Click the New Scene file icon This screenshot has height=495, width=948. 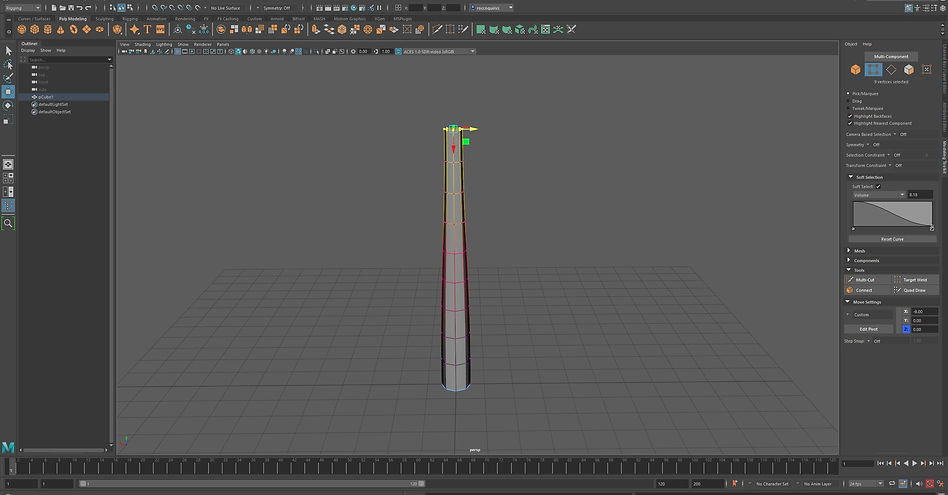(54, 8)
